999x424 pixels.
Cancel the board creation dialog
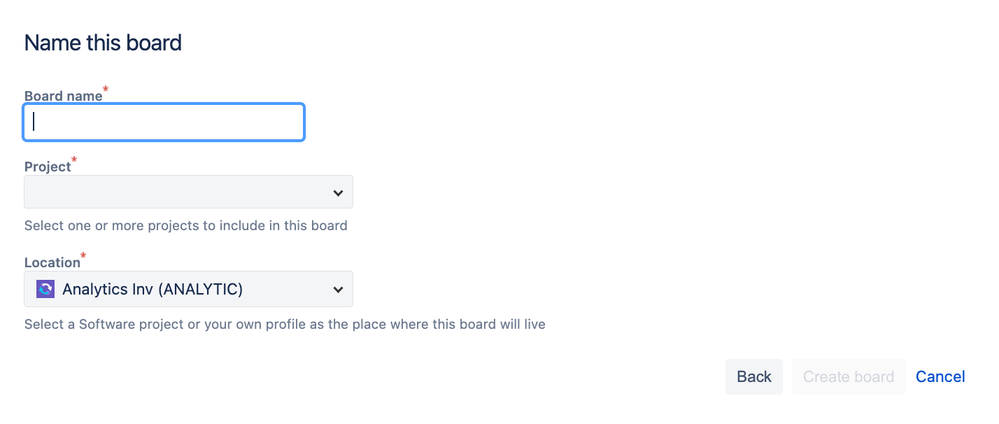940,377
